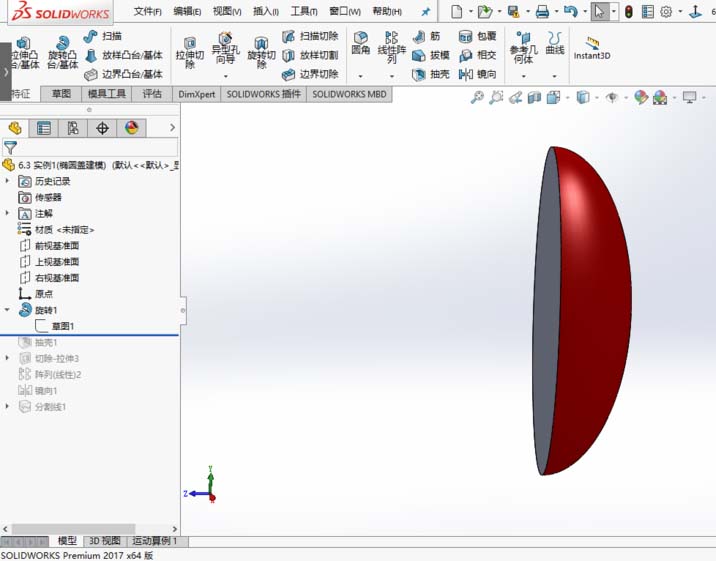This screenshot has width=716, height=561.
Task: Open the dropdown under Fillet (圆角)
Action: tap(360, 76)
